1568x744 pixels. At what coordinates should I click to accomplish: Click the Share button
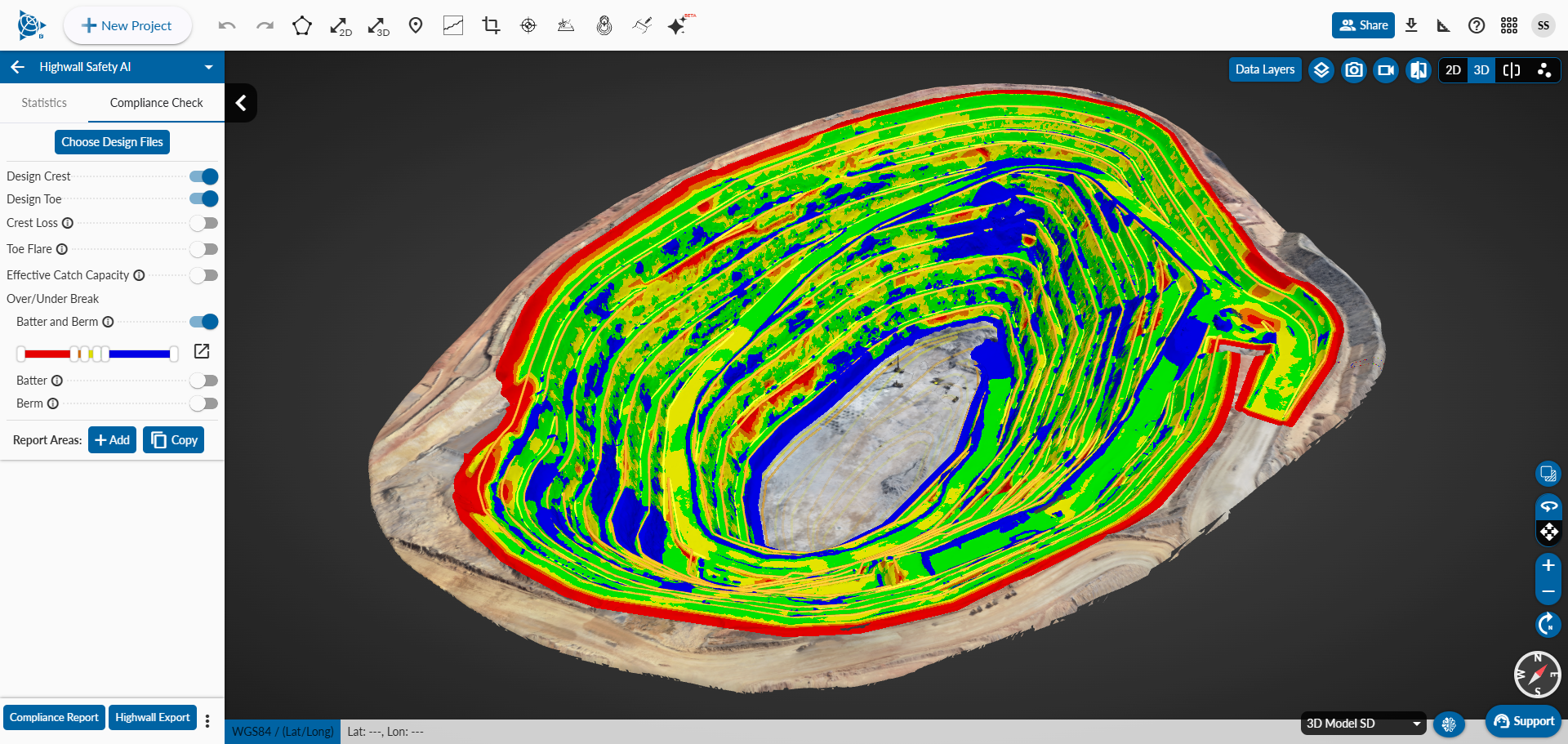coord(1363,25)
